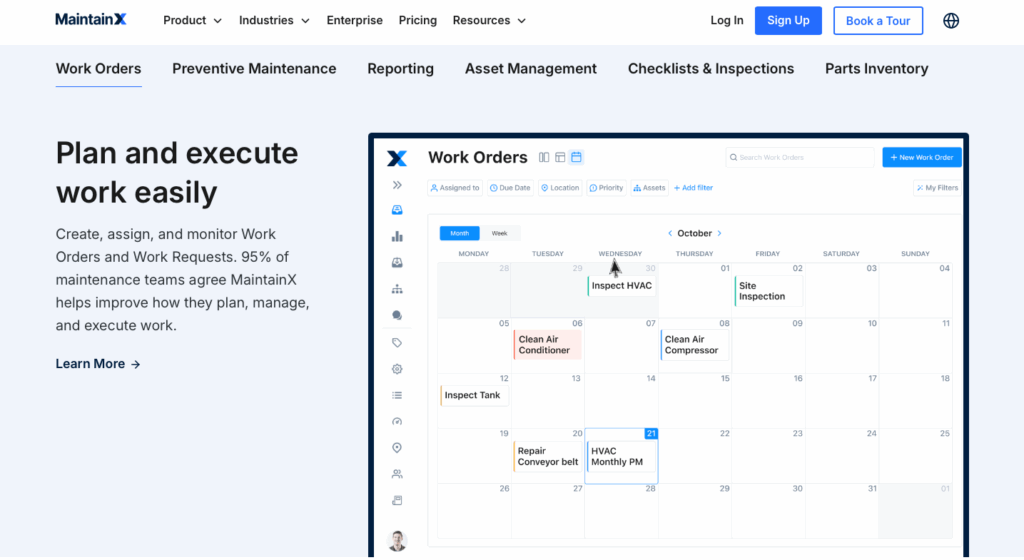Open the Inspect HVAC work order
The image size is (1024, 560).
point(622,286)
